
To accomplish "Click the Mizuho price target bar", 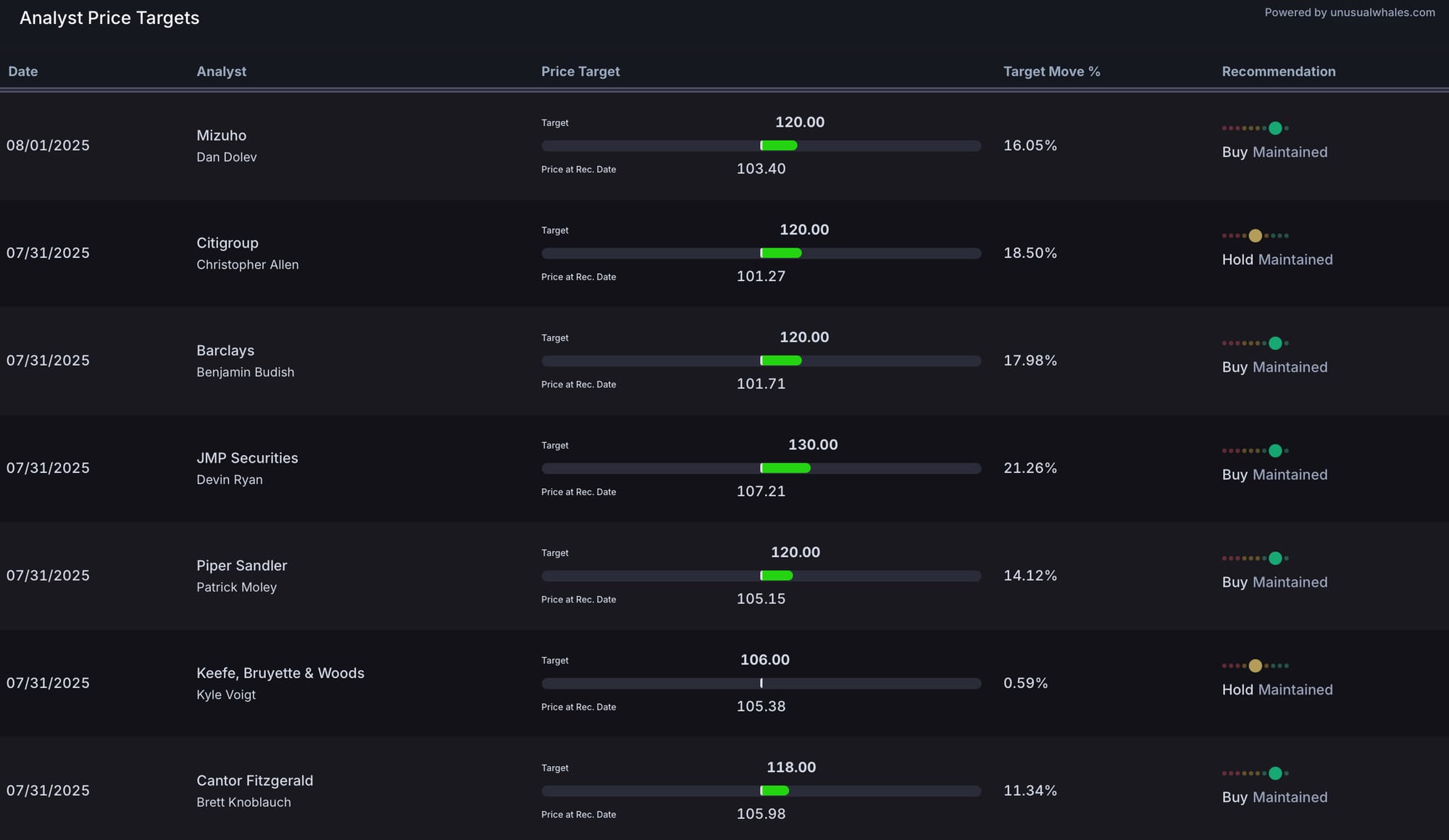I will 761,146.
